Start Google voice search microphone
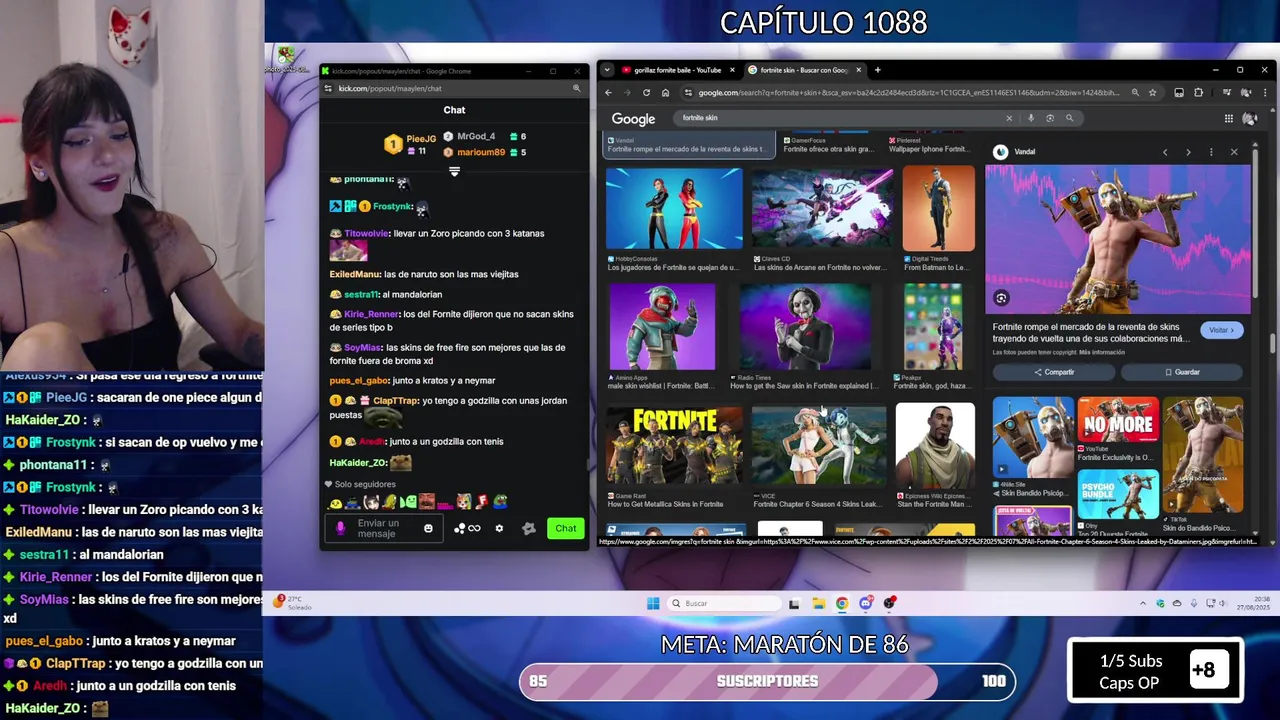 1031,118
